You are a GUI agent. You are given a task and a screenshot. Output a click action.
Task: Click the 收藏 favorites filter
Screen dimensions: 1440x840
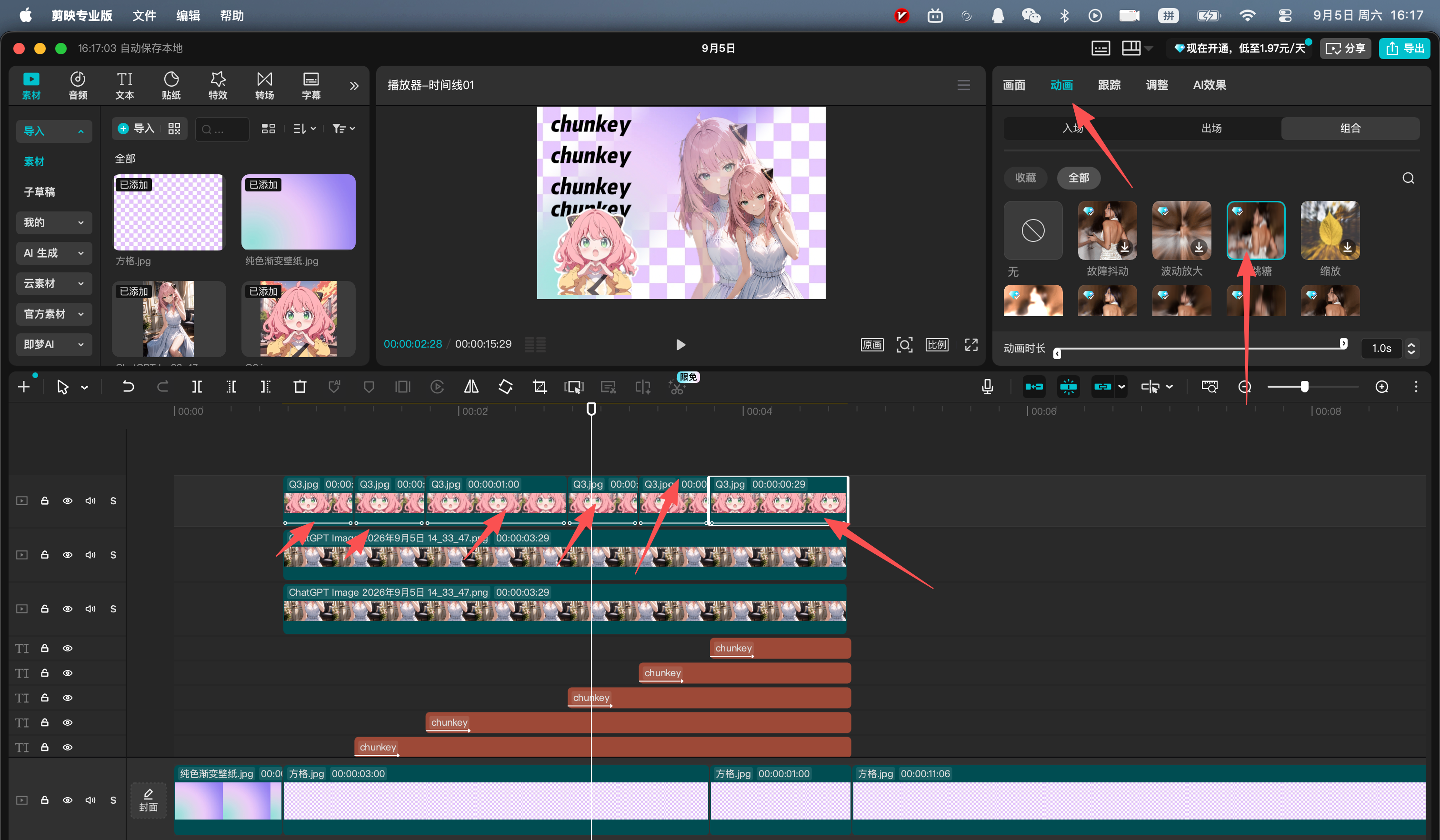[1026, 178]
